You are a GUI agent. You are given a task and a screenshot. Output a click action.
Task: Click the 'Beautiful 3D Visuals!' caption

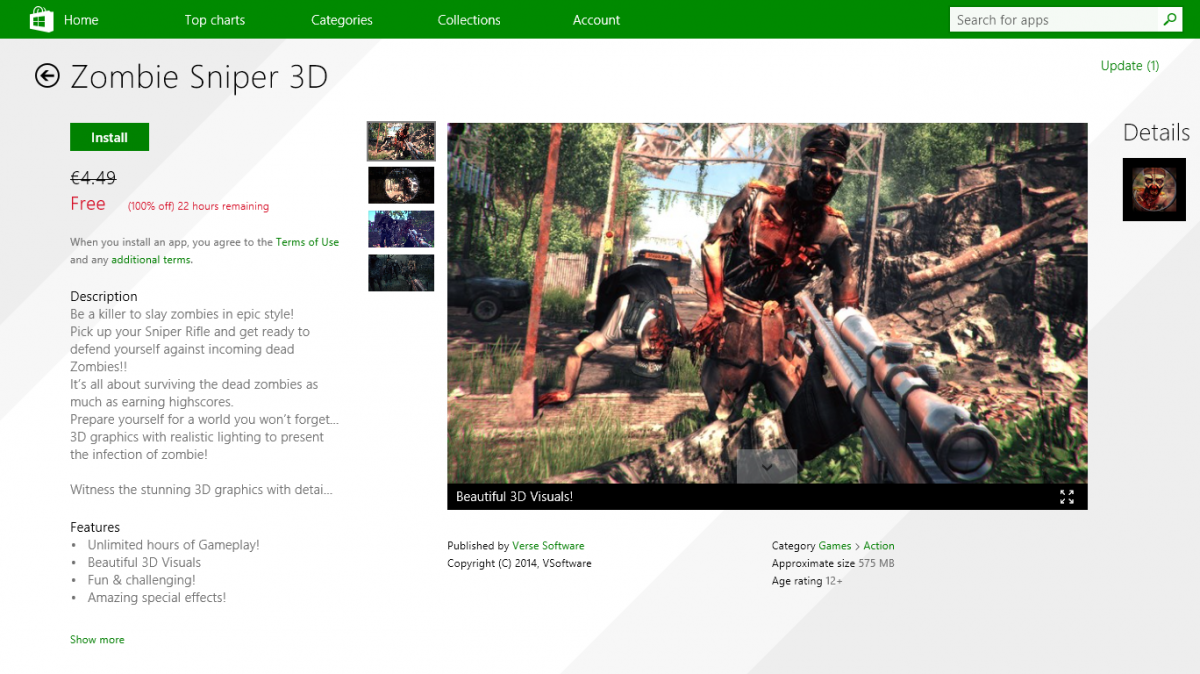[514, 497]
